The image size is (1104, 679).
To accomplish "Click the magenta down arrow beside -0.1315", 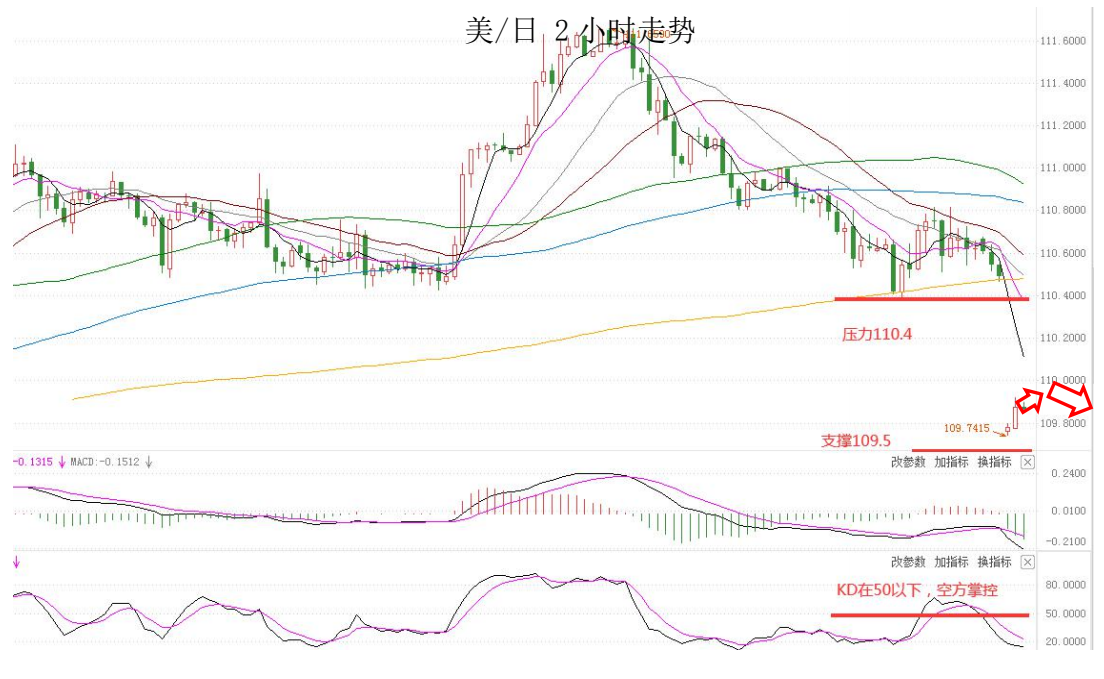I will [62, 462].
